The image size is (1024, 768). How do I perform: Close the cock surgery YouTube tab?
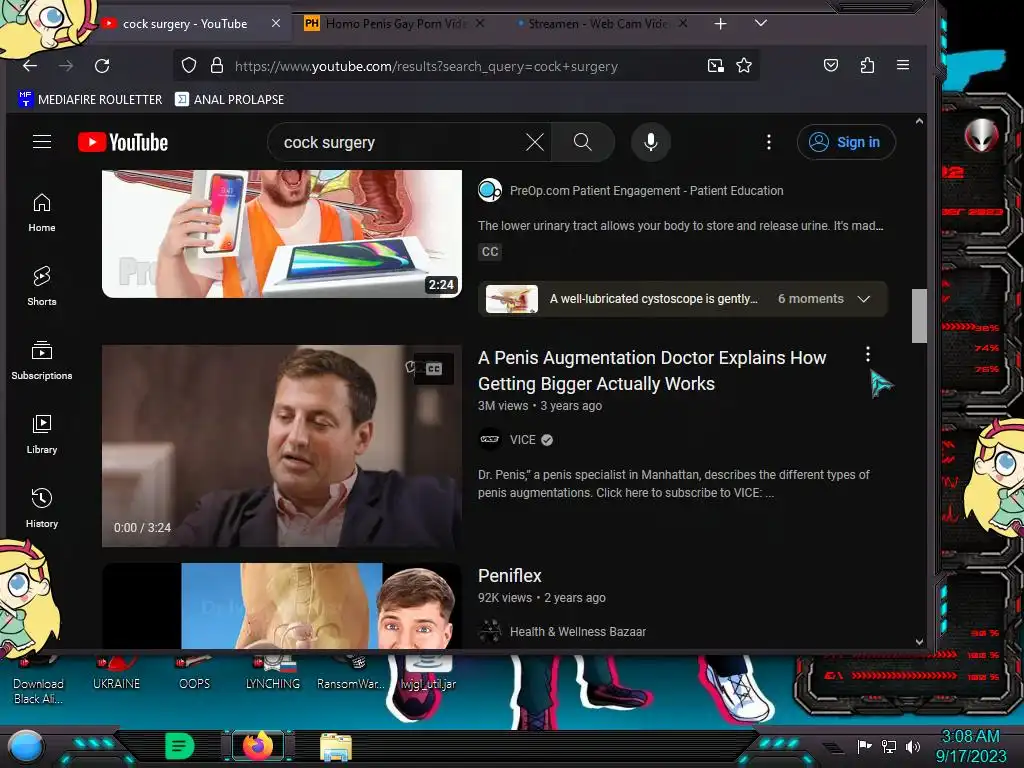[276, 23]
